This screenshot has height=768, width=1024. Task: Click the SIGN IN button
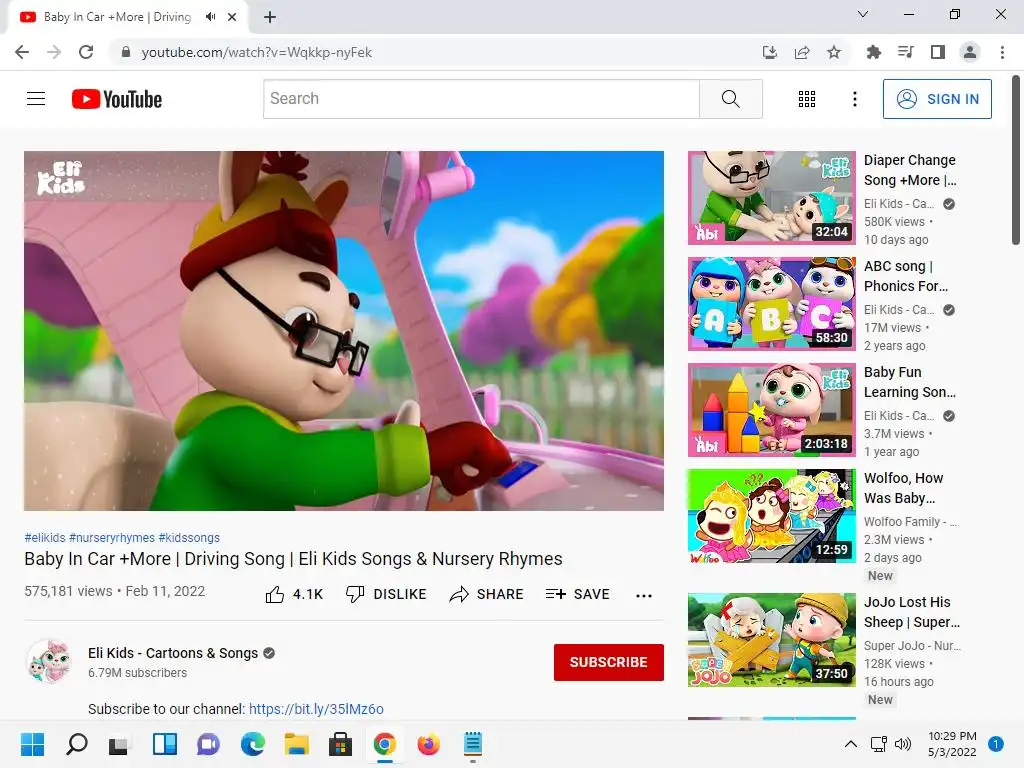point(937,99)
